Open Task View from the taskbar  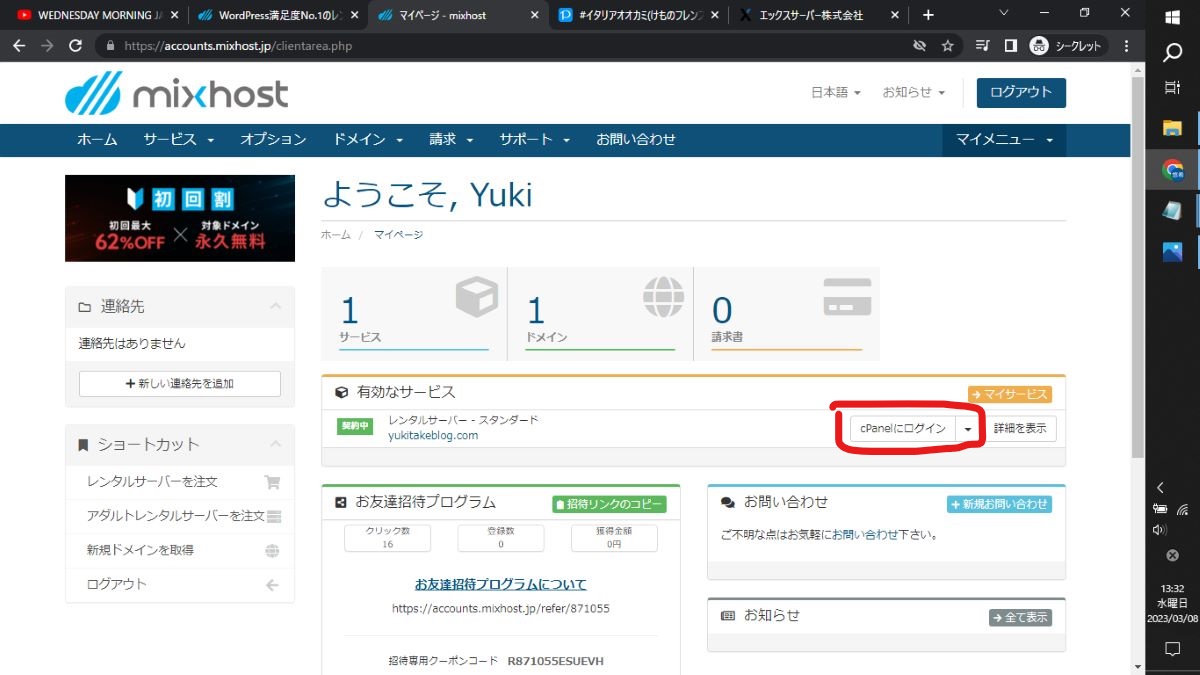coord(1172,88)
